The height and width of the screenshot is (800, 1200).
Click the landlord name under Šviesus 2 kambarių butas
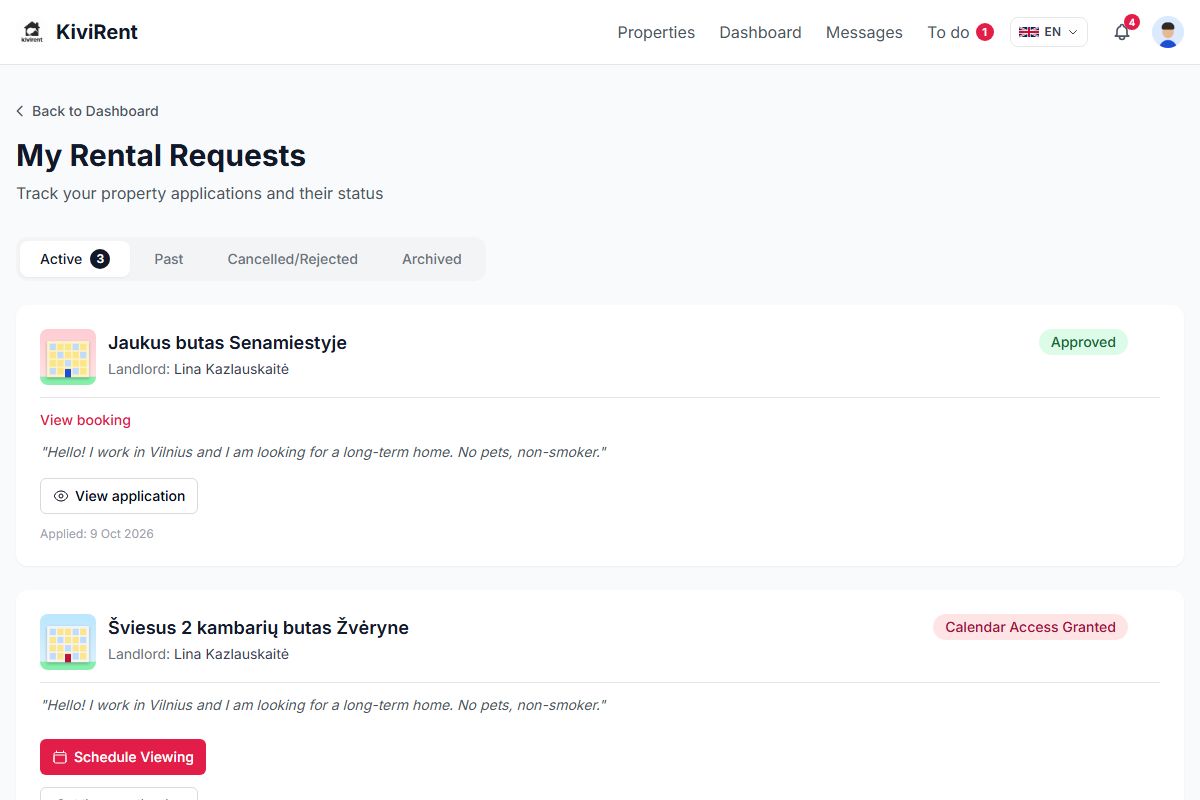(x=231, y=654)
